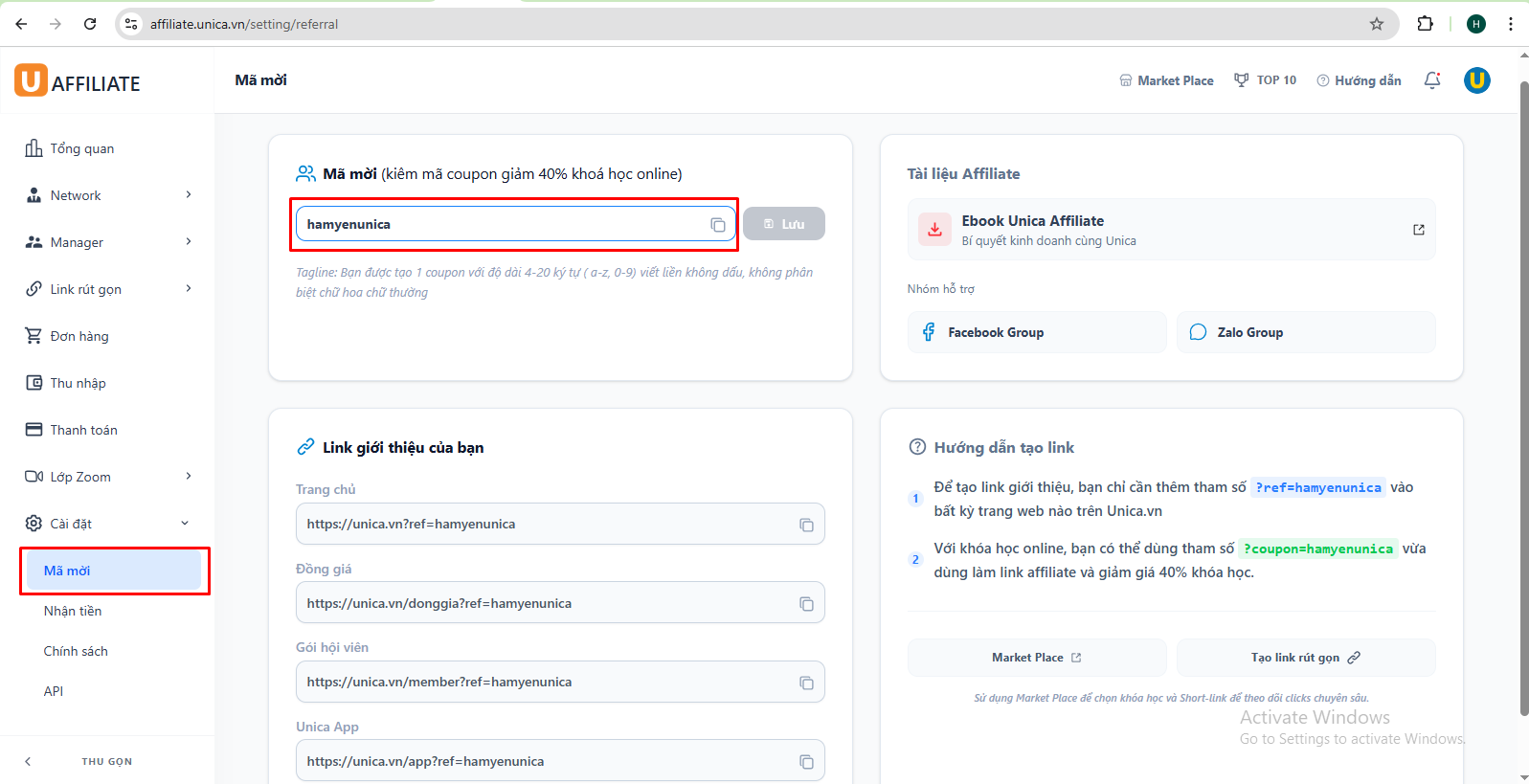
Task: Bookmark this page with the star icon
Action: pyautogui.click(x=1376, y=24)
